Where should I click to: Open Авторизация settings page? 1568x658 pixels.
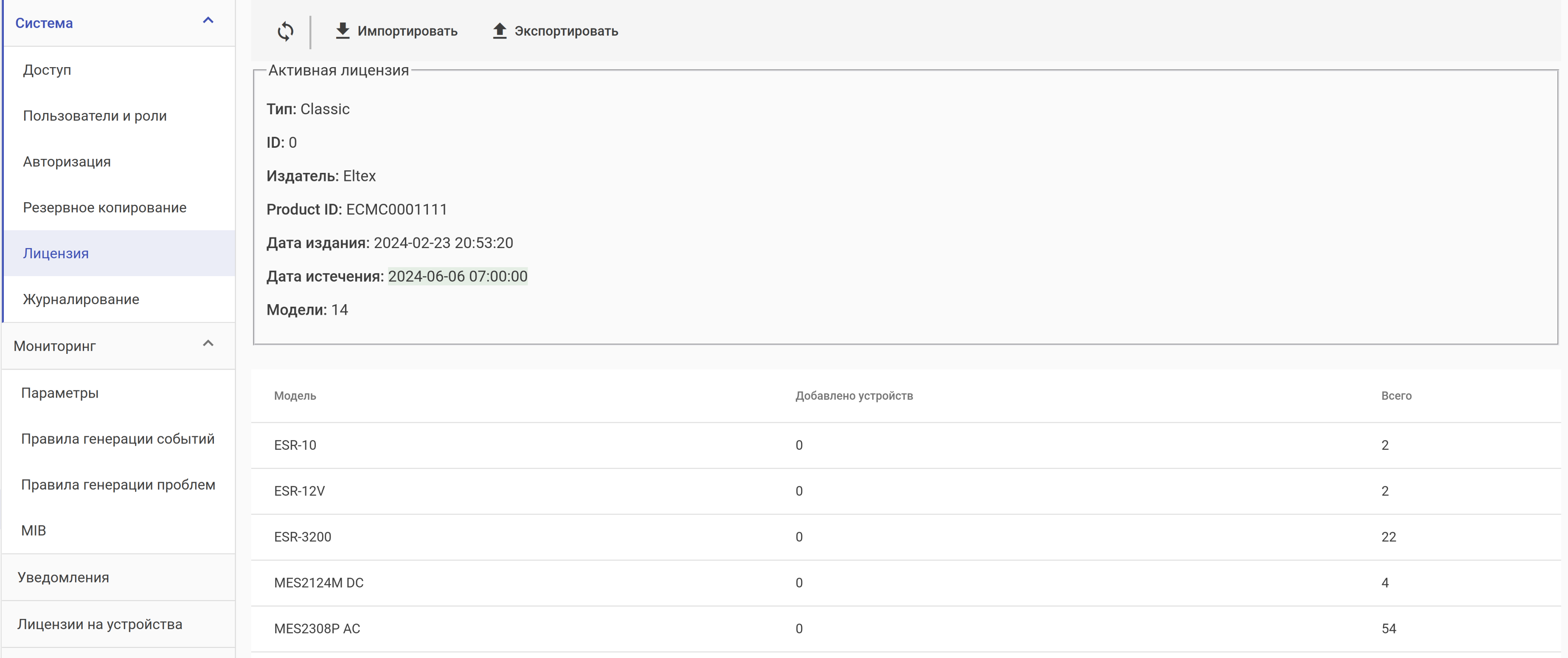(67, 162)
